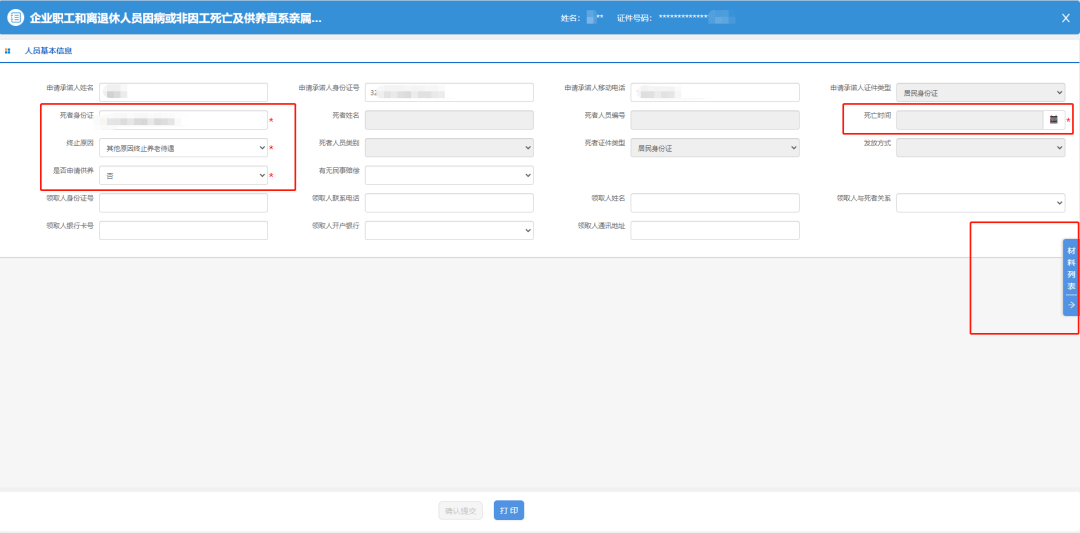Focus the 申请承诺人姓名 input field
This screenshot has height=533, width=1080.
(183, 92)
